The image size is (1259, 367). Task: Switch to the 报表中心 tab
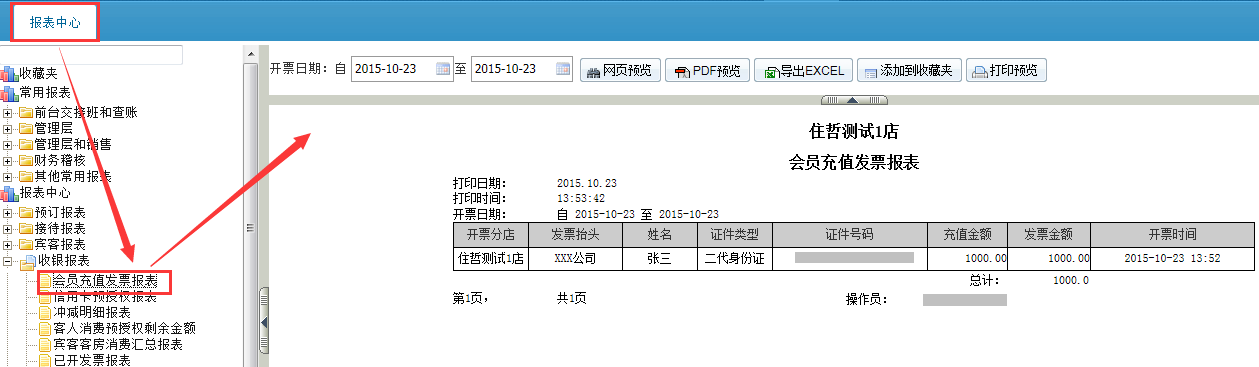[x=55, y=22]
